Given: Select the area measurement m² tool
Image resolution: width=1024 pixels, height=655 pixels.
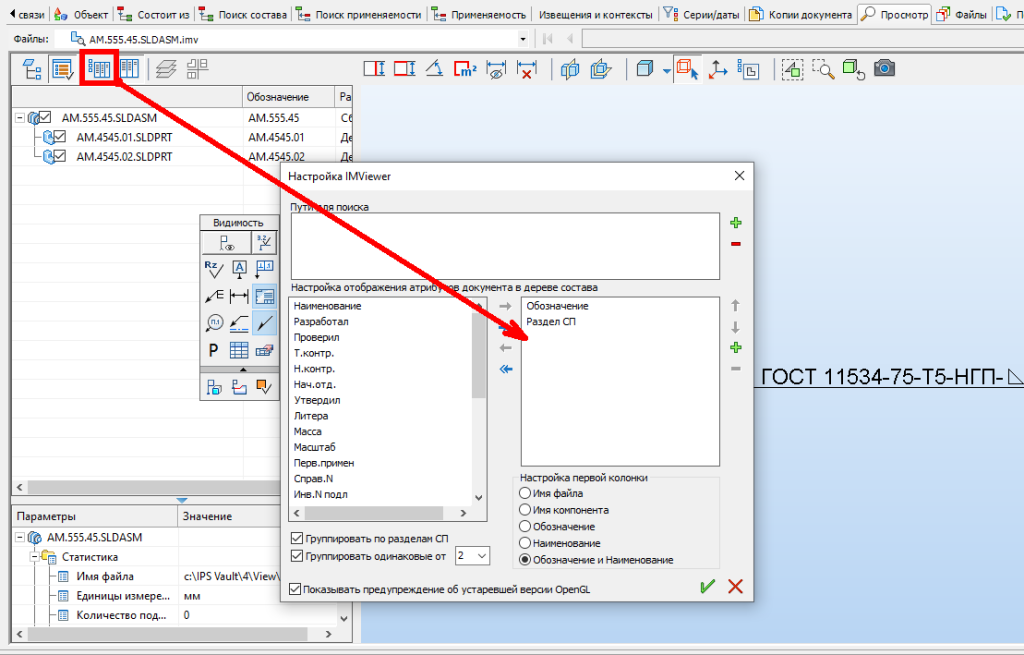Looking at the screenshot, I should (464, 69).
